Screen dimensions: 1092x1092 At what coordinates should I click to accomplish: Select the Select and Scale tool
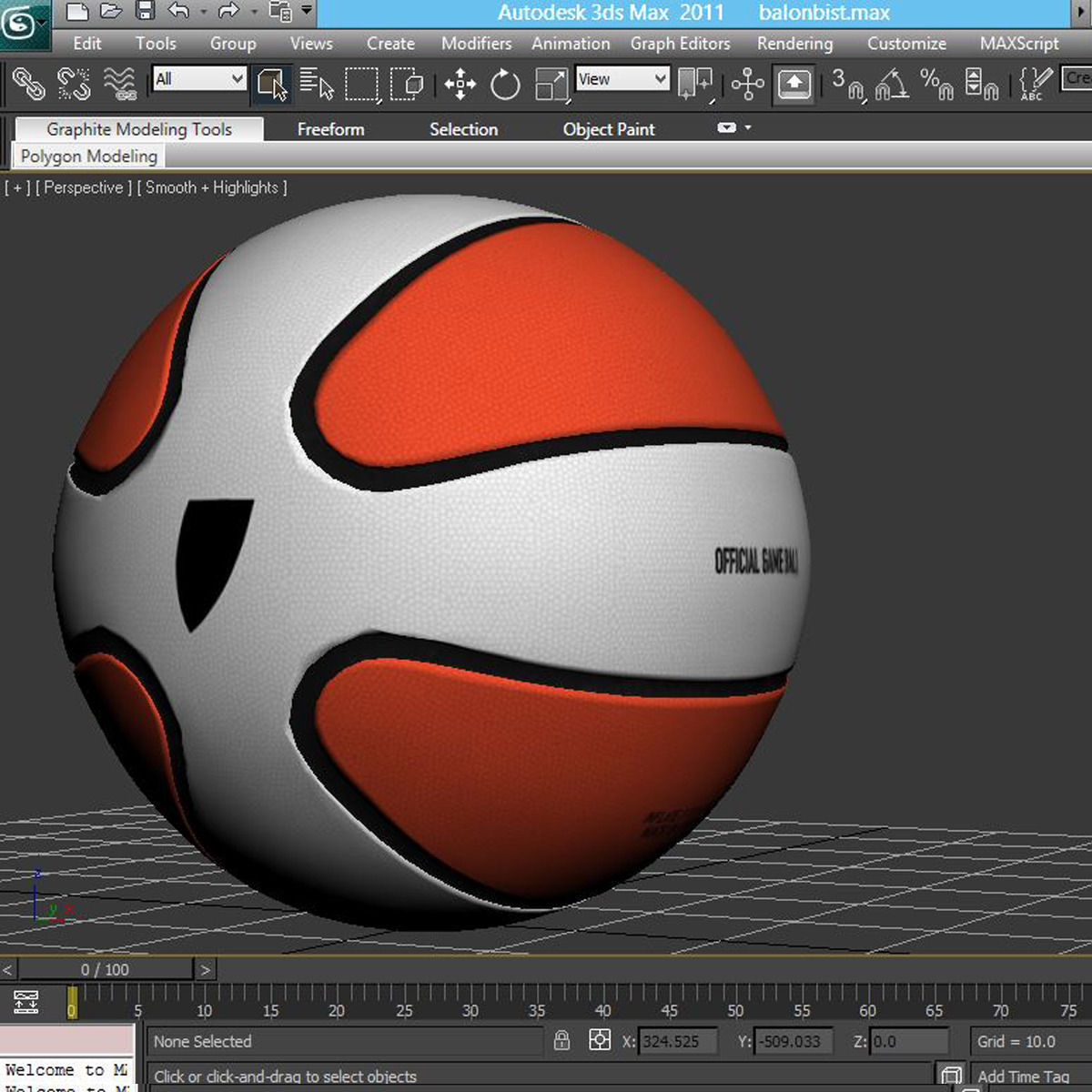(551, 85)
